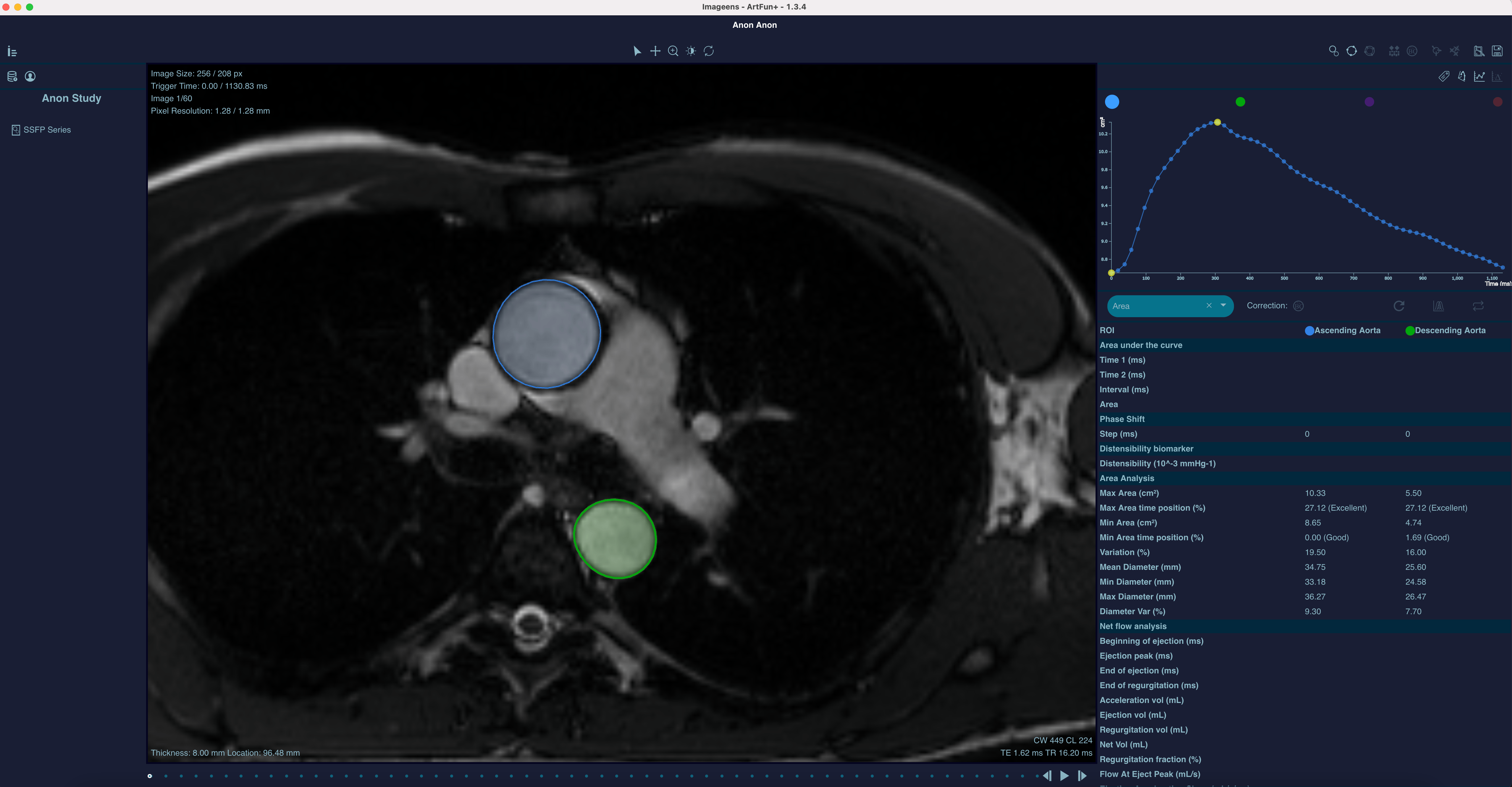Screen dimensions: 1512x787
Task: Click the distribution curve icon
Action: pyautogui.click(x=1438, y=306)
